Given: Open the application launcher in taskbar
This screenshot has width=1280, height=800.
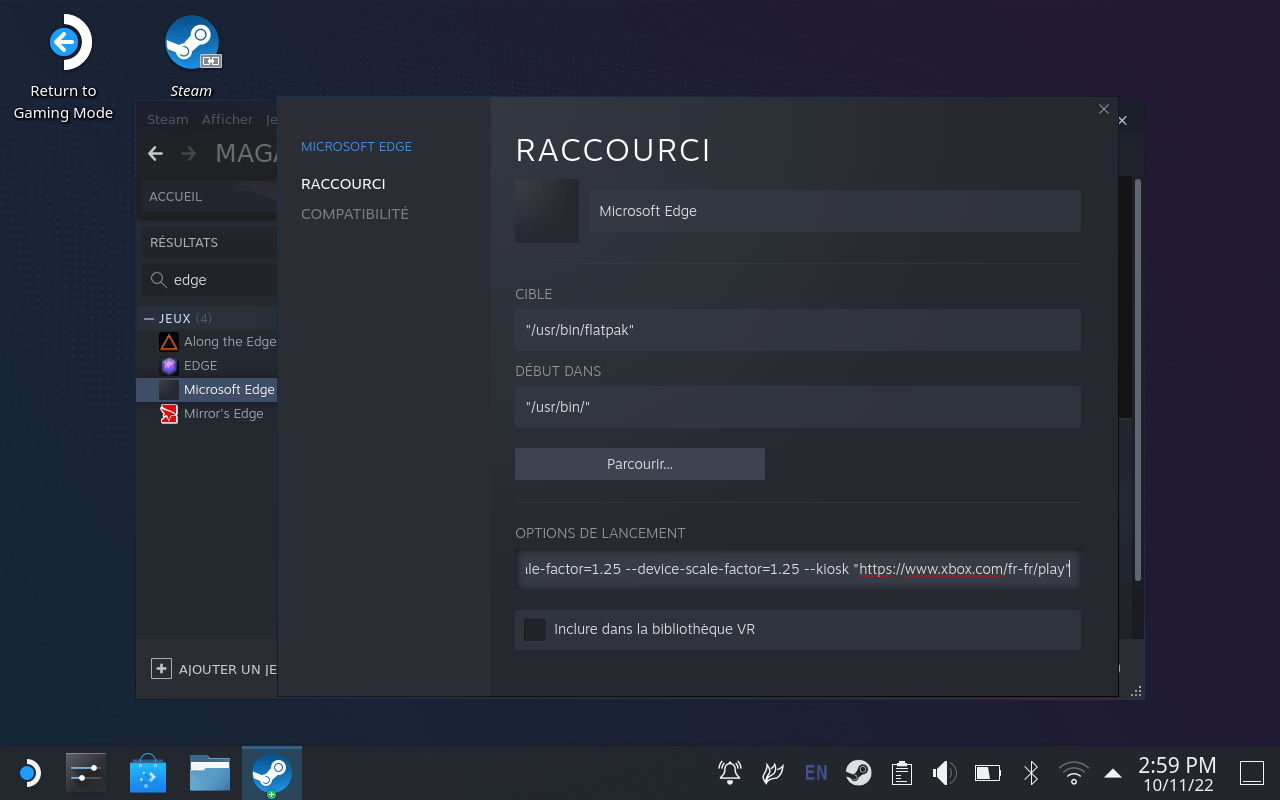Looking at the screenshot, I should click(x=29, y=773).
